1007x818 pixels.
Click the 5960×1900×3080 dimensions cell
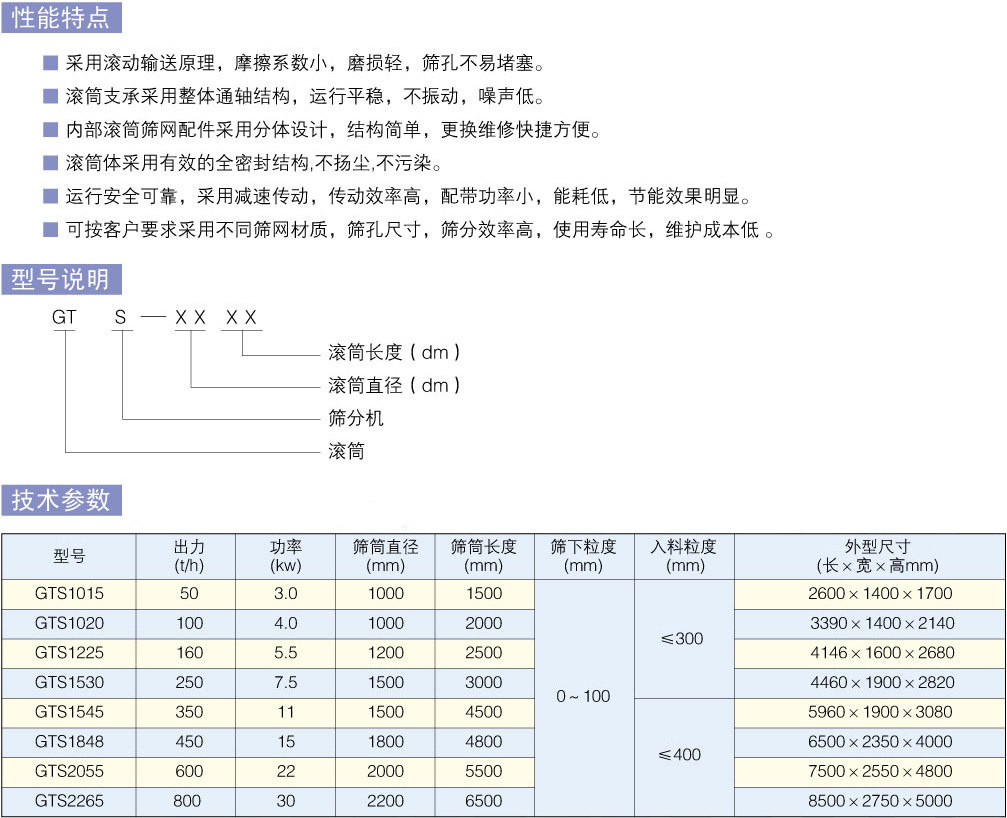click(870, 712)
